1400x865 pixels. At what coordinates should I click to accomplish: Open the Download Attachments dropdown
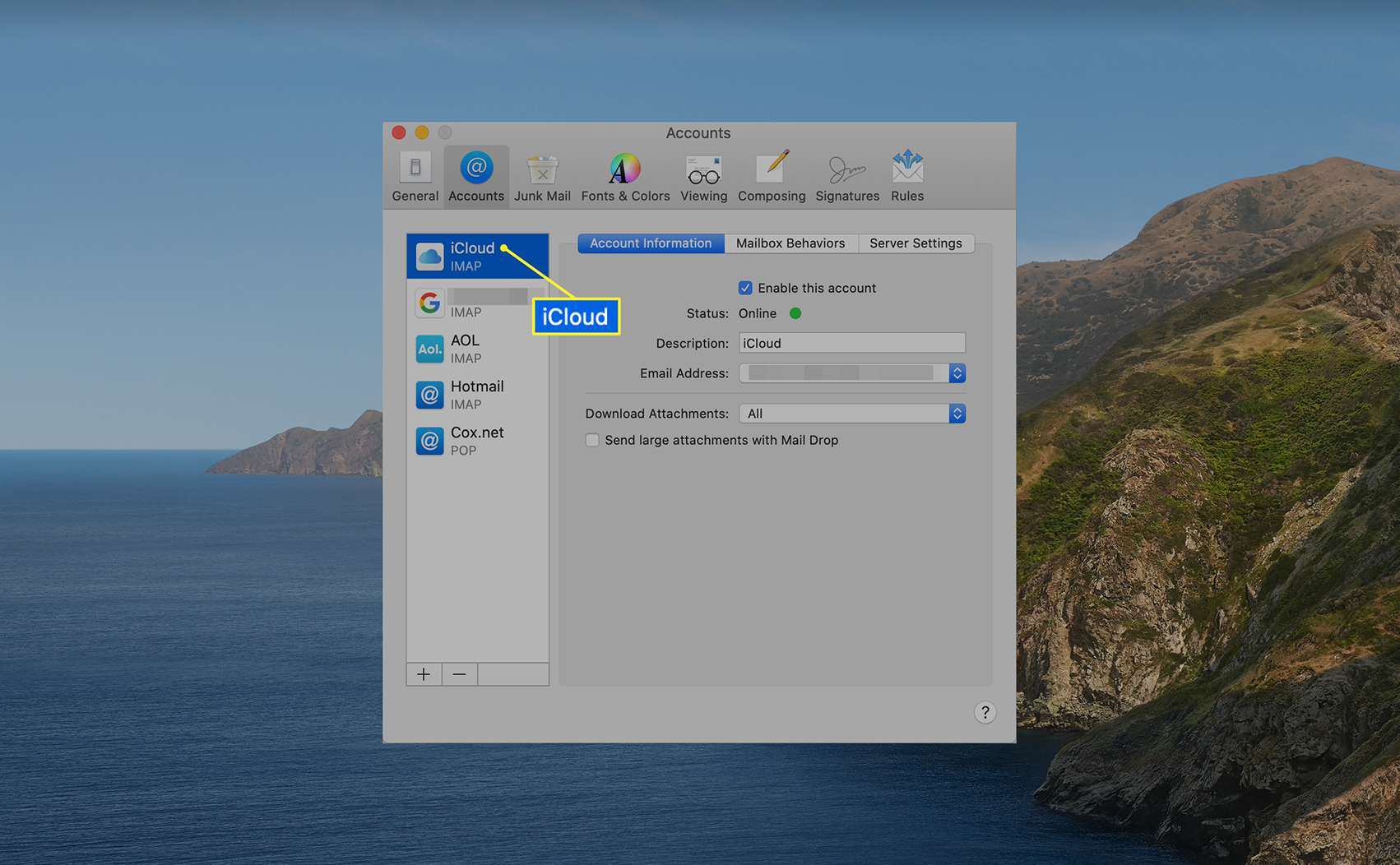click(x=852, y=414)
